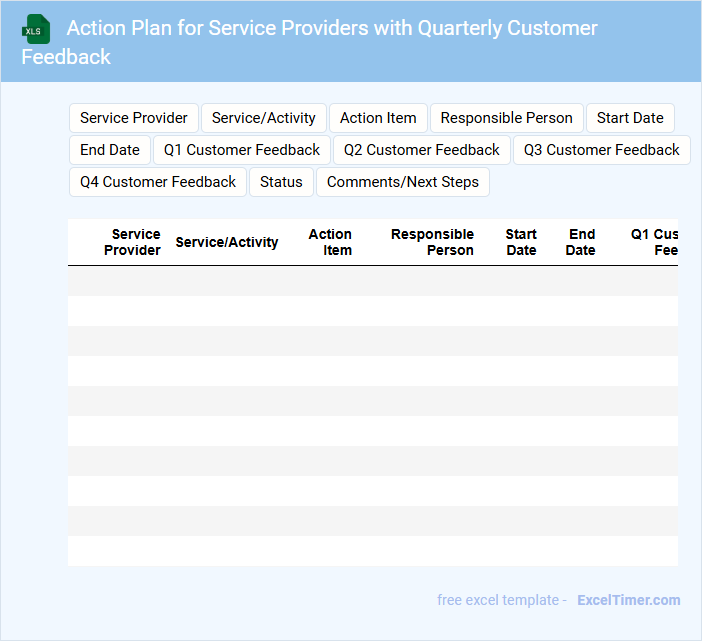Click the Responsible Person column header
The width and height of the screenshot is (702, 641).
pos(433,242)
